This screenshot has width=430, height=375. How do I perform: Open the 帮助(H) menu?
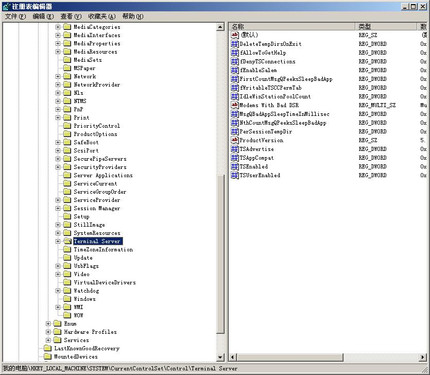click(133, 16)
